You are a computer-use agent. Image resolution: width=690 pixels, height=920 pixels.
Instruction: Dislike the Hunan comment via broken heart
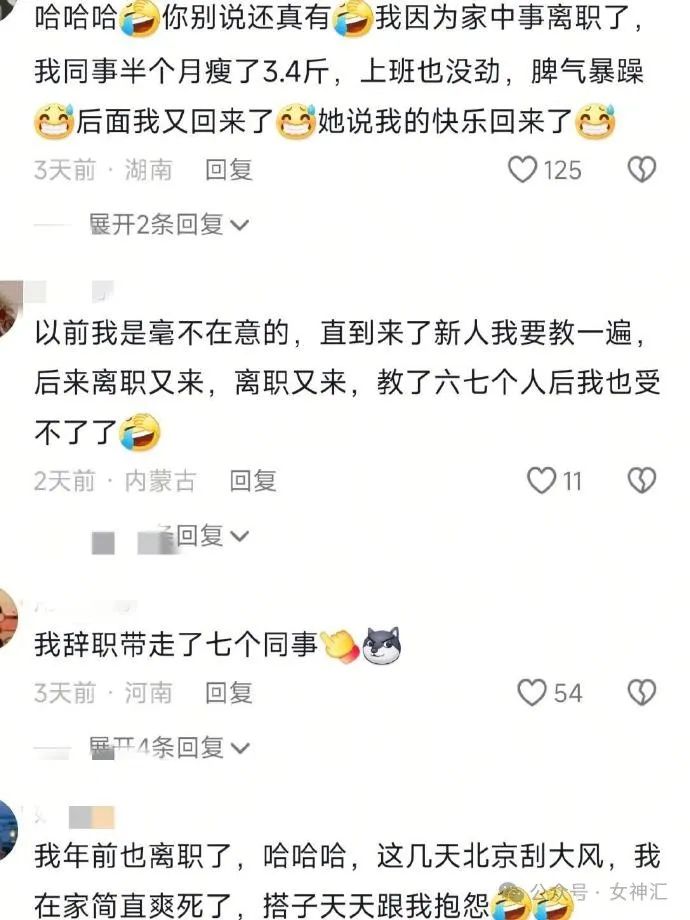pos(642,170)
